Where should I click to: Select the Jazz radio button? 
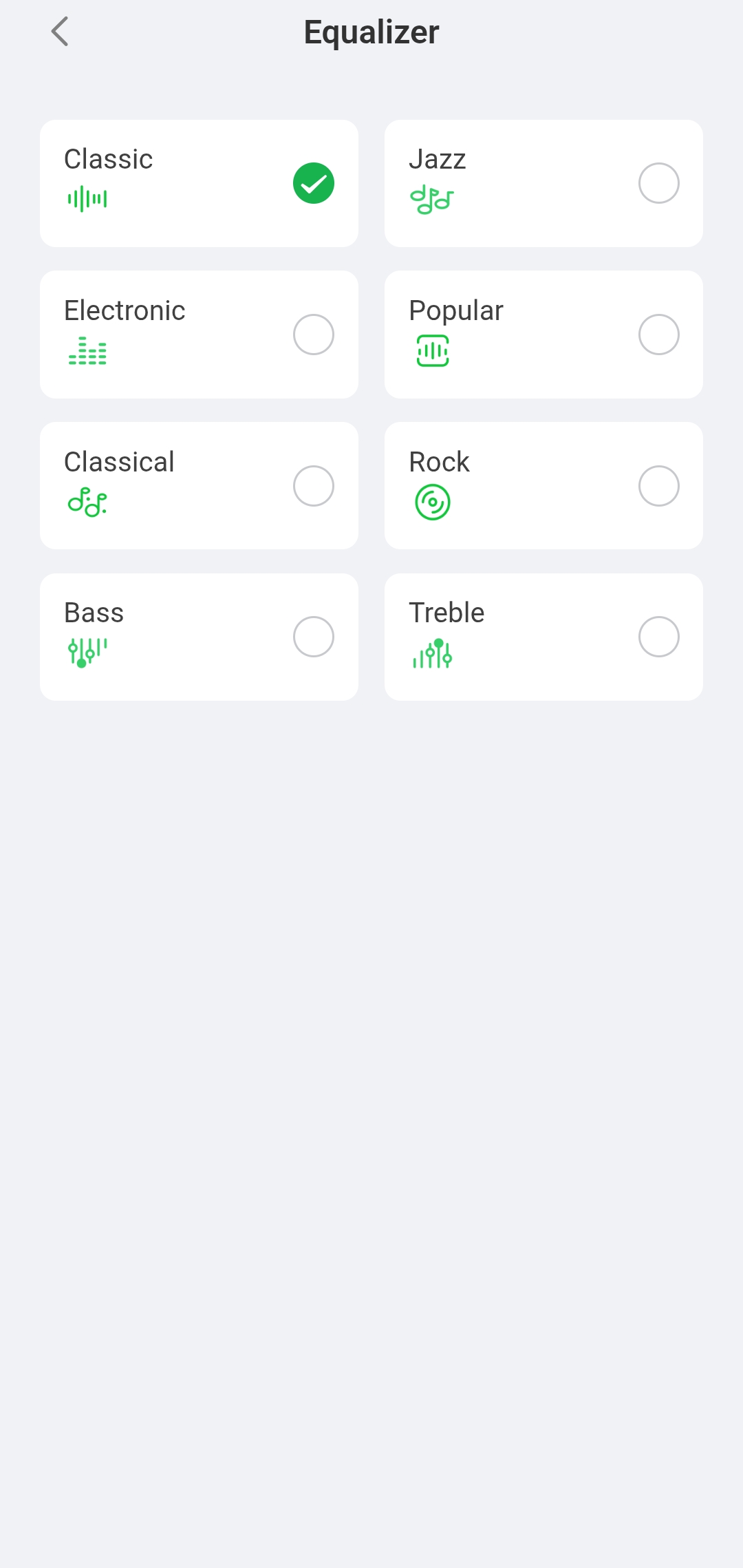[658, 183]
